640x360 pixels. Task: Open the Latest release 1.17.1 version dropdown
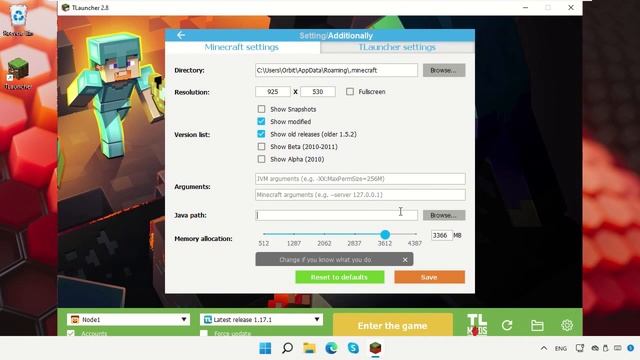click(x=261, y=320)
